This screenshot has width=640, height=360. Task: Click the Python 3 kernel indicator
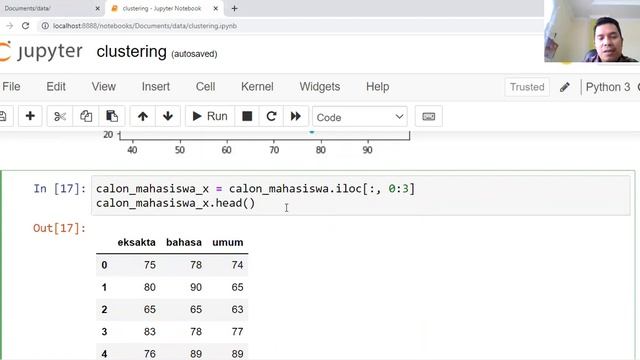tap(608, 87)
